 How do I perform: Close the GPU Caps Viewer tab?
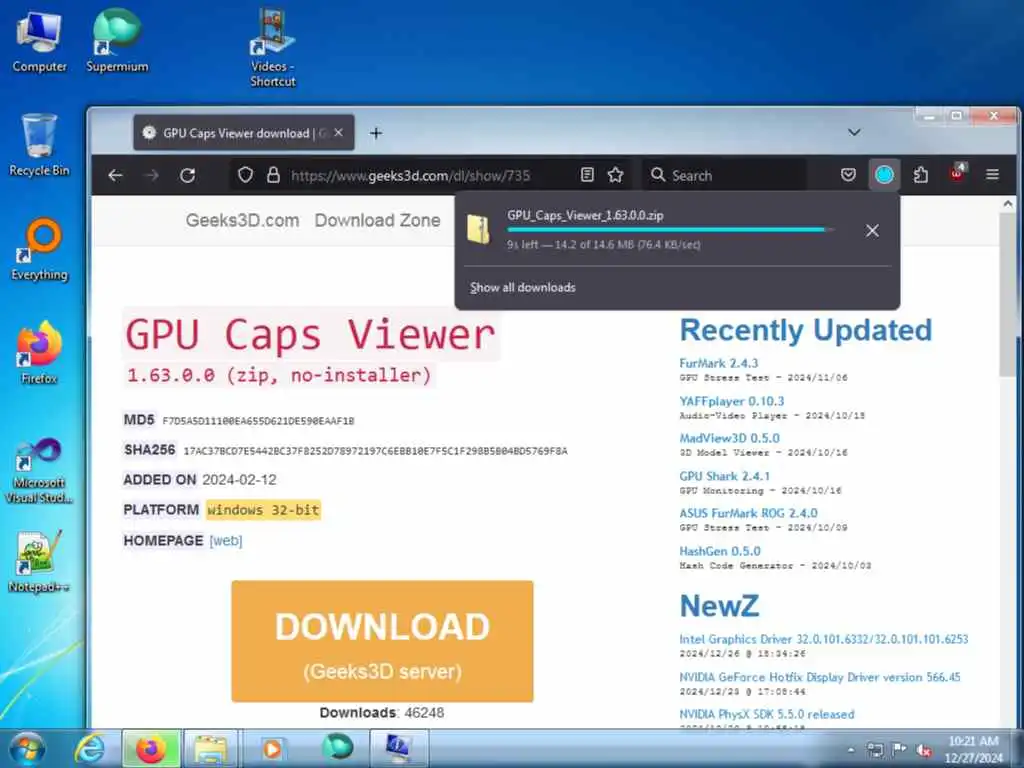[x=338, y=133]
